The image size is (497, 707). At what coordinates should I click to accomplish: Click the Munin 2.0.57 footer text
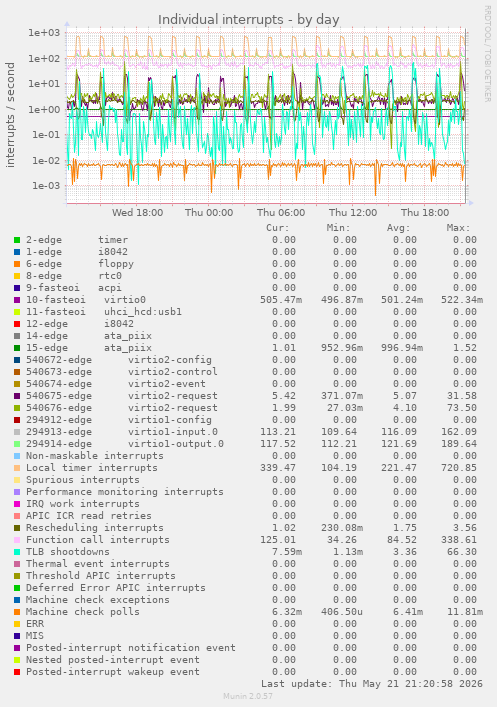coord(248,696)
